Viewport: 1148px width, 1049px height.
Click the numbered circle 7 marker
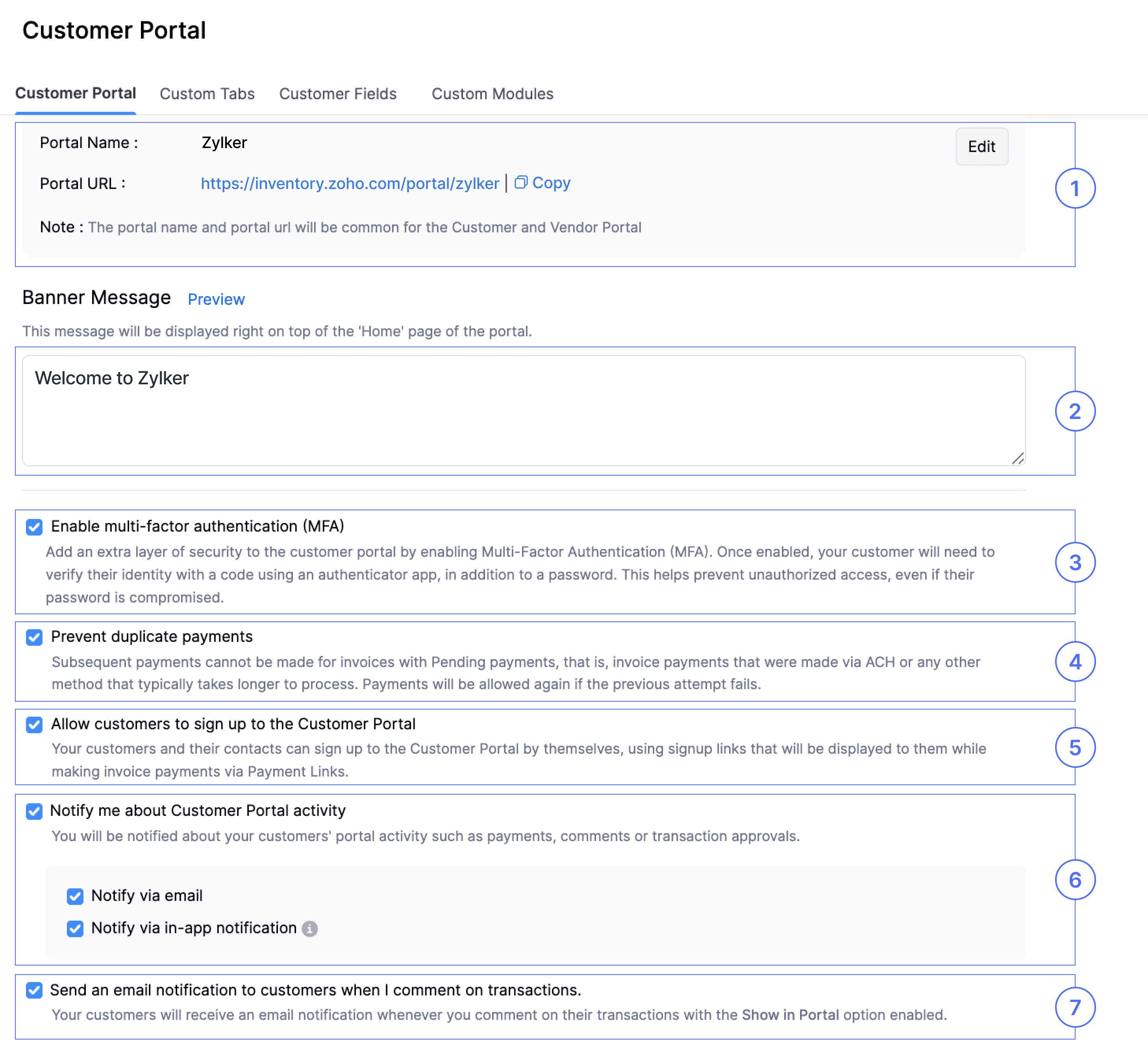pos(1074,1007)
